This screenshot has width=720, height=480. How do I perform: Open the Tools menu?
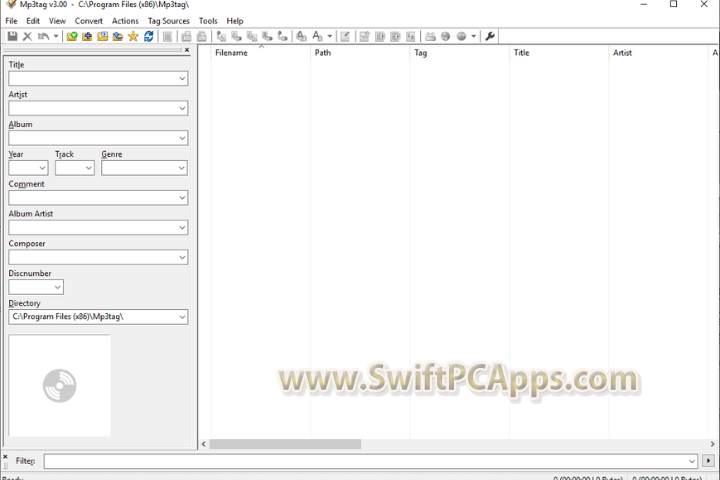[x=208, y=21]
